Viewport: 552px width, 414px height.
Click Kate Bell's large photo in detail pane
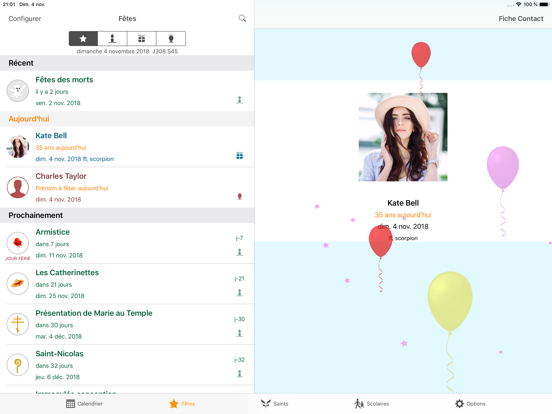click(x=403, y=137)
